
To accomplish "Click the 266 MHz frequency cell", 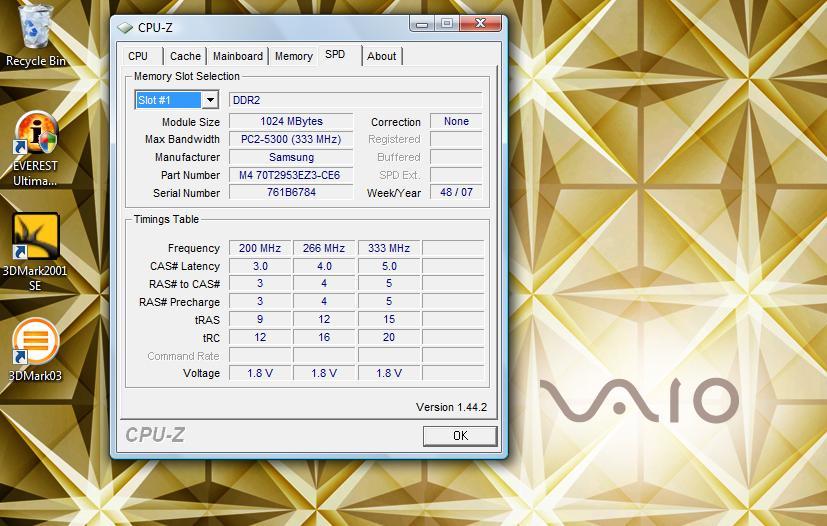I will coord(324,248).
